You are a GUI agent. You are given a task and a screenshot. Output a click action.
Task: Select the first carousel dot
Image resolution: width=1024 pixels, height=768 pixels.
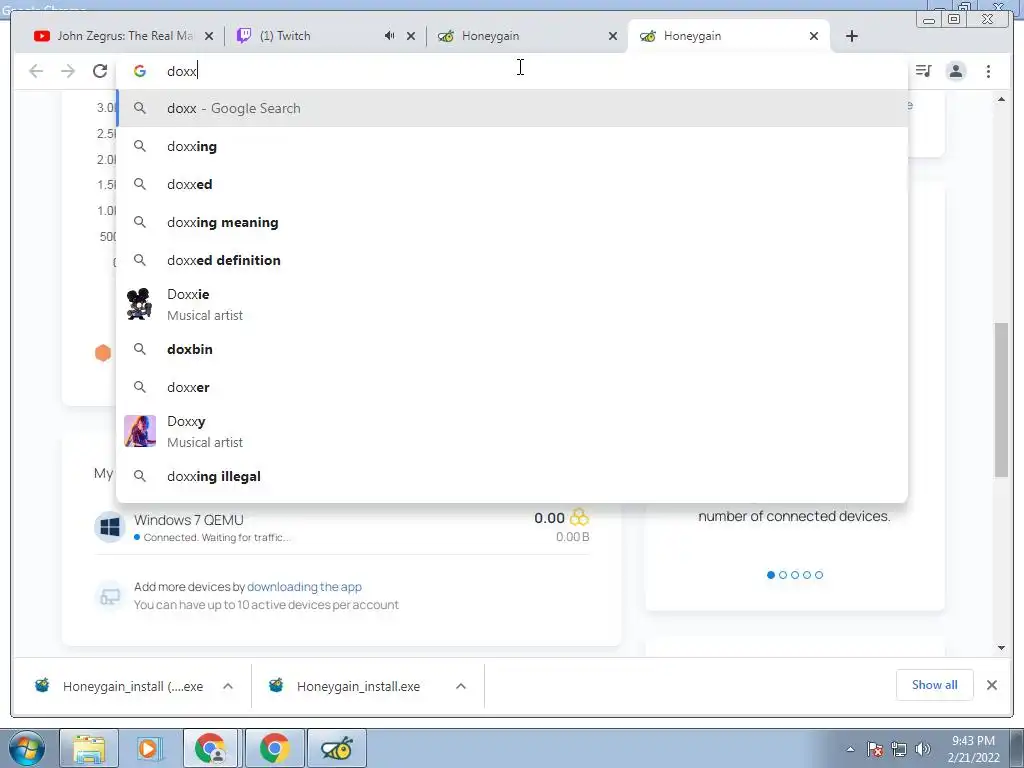click(771, 575)
